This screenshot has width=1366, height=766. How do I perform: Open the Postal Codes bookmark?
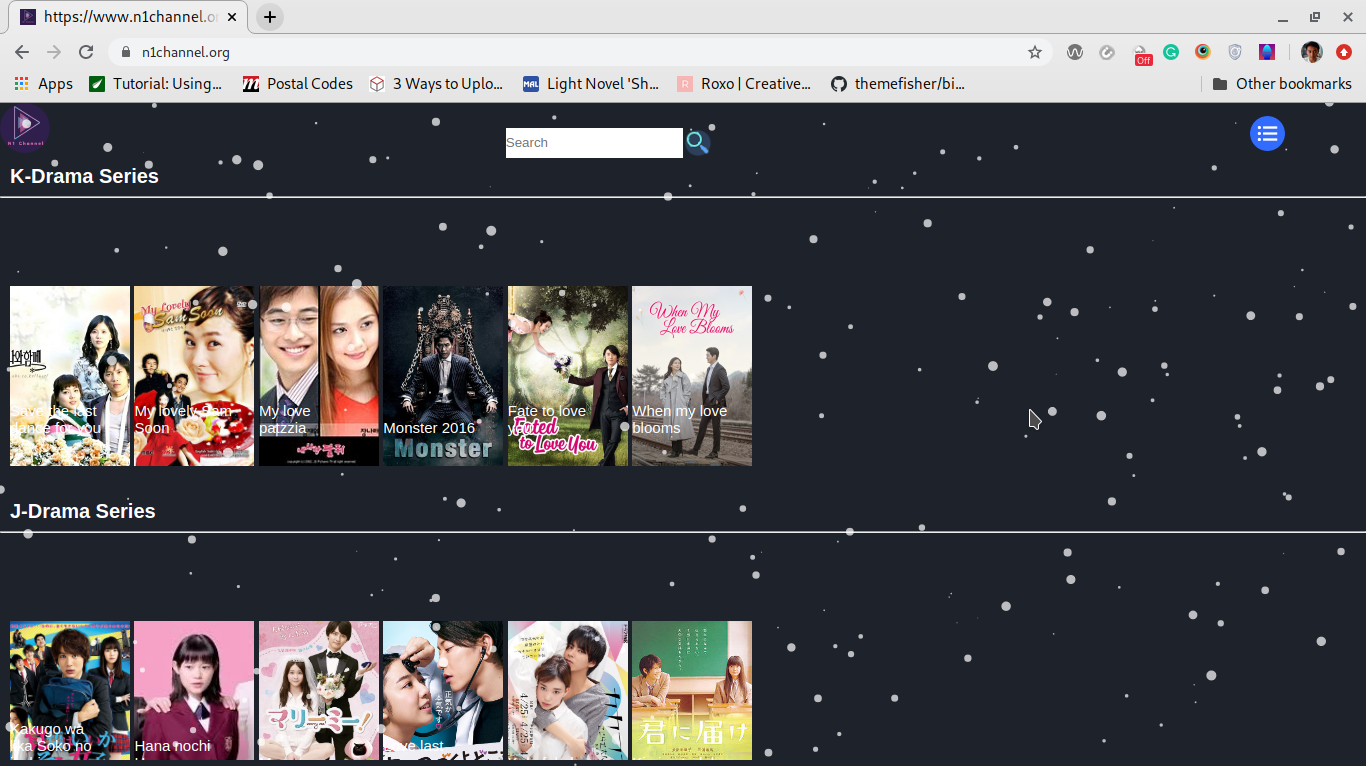[x=298, y=84]
